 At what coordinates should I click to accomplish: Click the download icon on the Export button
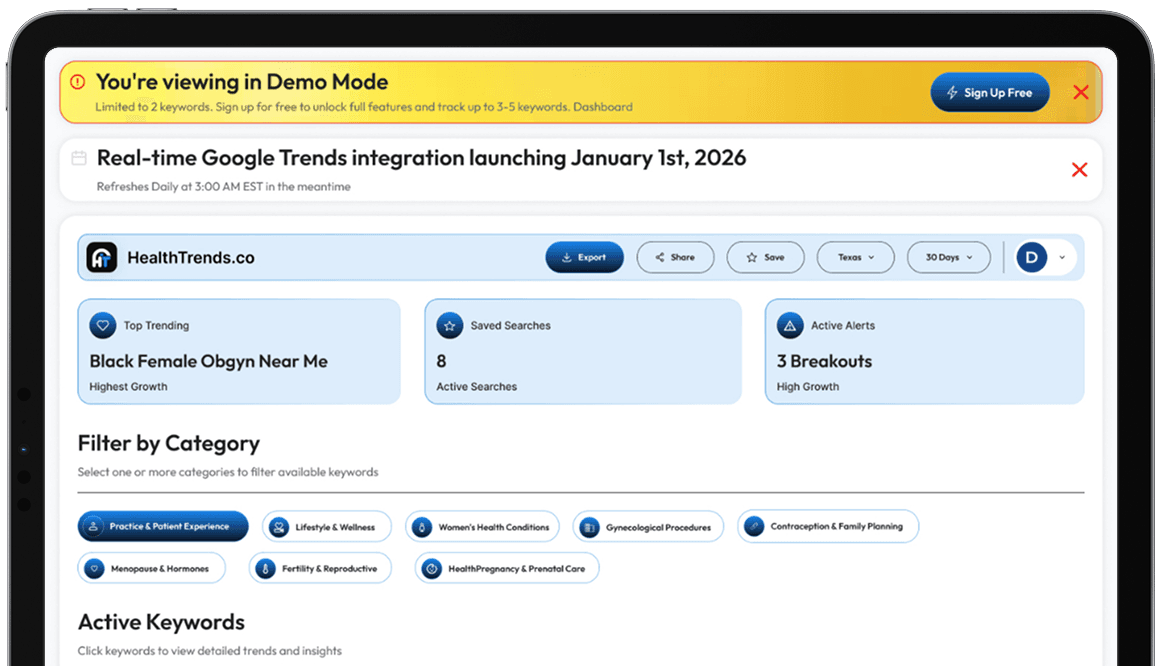tap(567, 257)
